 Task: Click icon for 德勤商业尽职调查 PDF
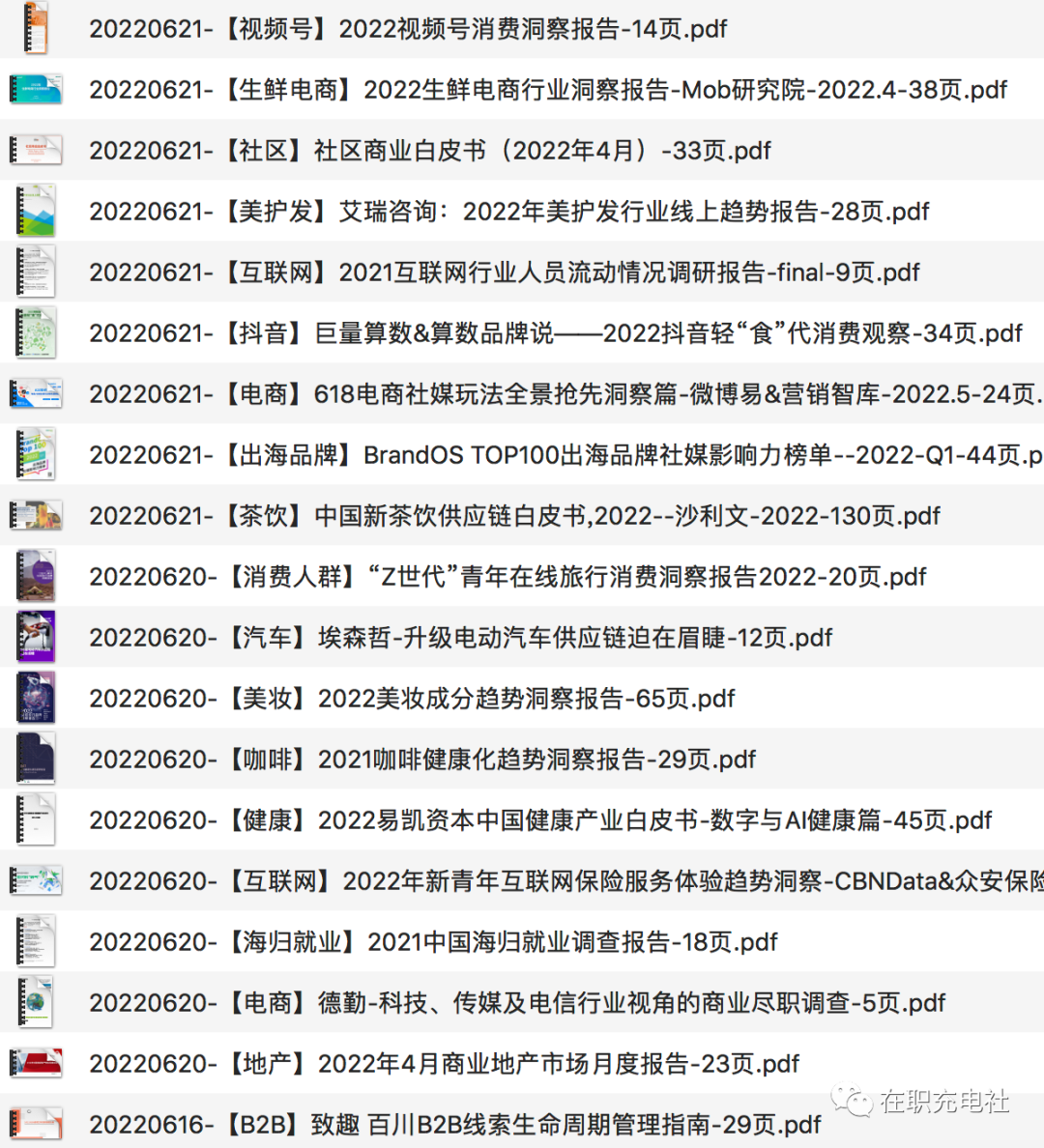pos(36,1002)
